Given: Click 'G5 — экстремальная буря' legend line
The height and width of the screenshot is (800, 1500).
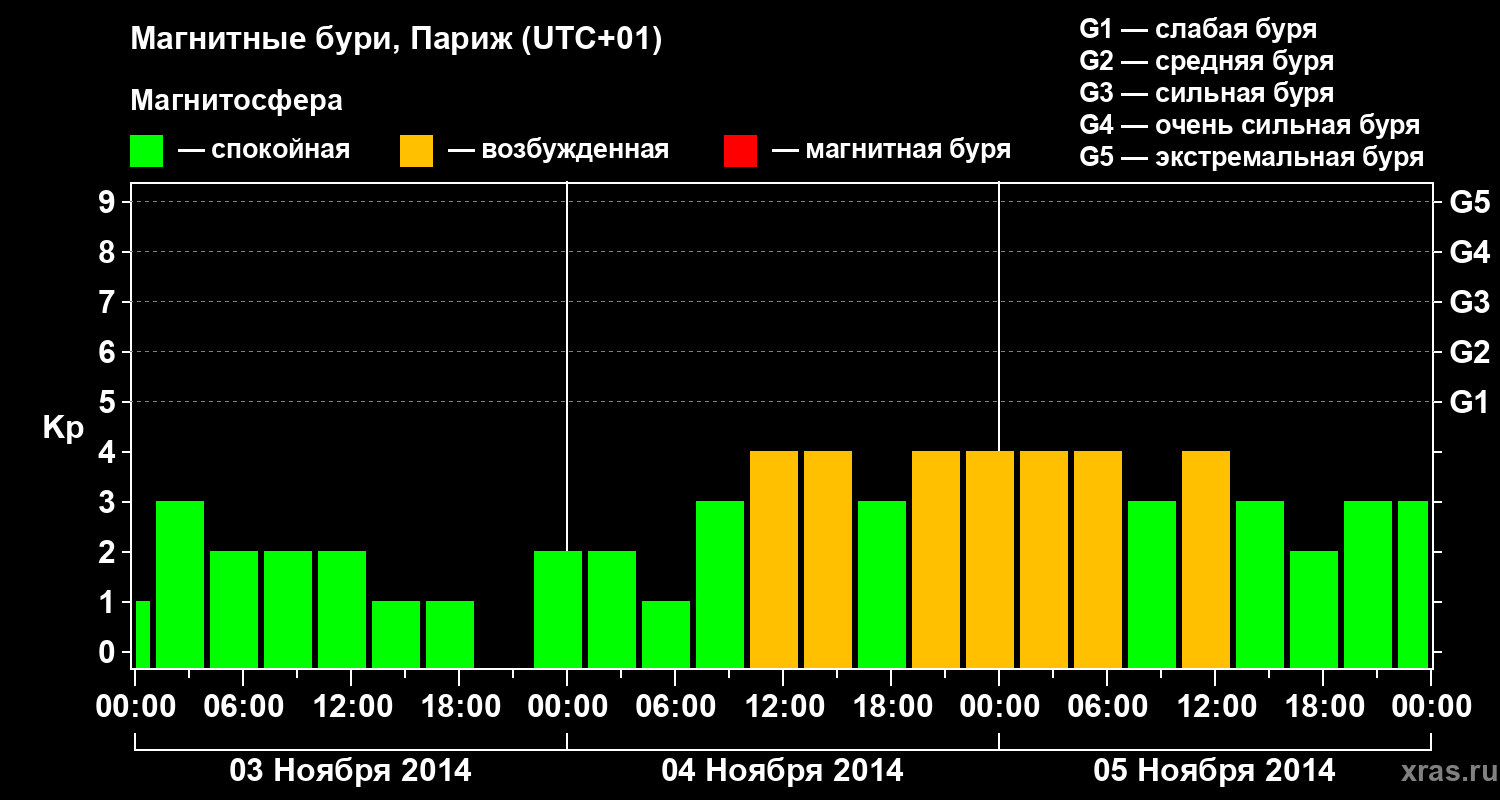Looking at the screenshot, I should tap(1252, 158).
